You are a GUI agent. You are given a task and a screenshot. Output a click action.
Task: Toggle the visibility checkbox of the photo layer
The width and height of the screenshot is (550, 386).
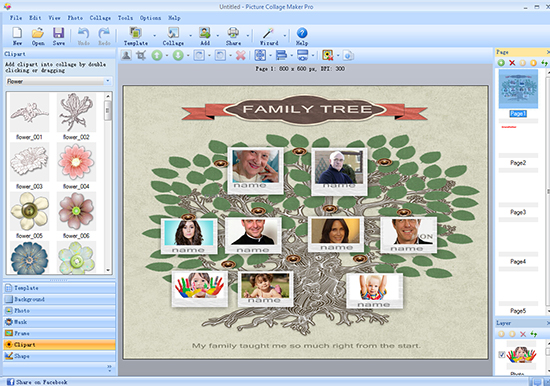click(502, 355)
